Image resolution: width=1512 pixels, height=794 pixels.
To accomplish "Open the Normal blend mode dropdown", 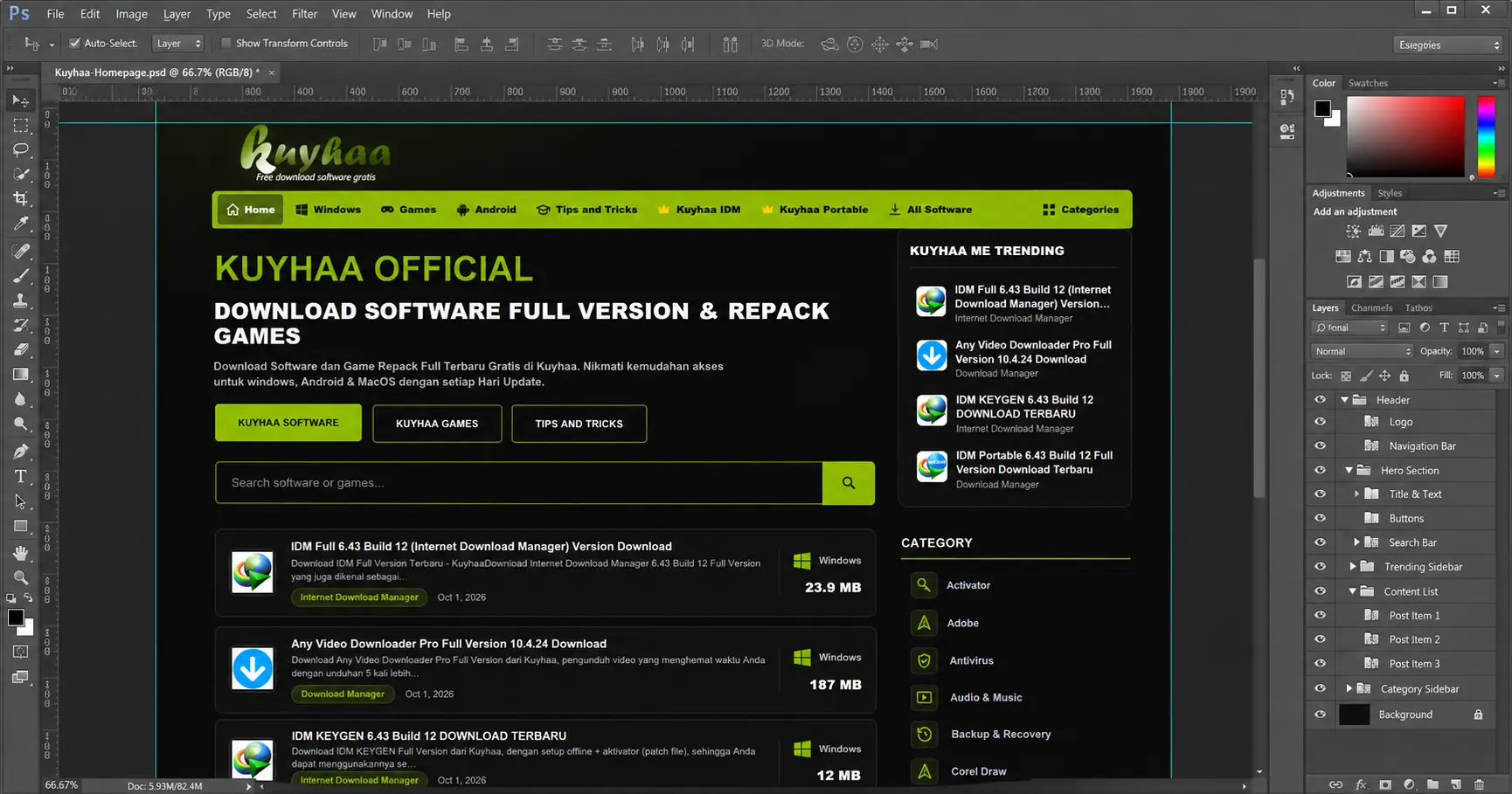I will point(1362,351).
